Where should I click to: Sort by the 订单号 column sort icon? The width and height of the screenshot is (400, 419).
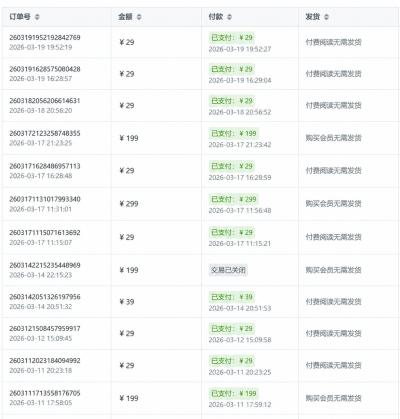(37, 17)
